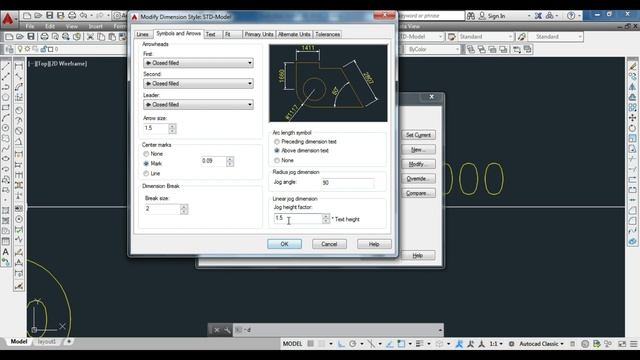Open the Leader arrowhead dropdown
This screenshot has width=640, height=360.
click(198, 104)
